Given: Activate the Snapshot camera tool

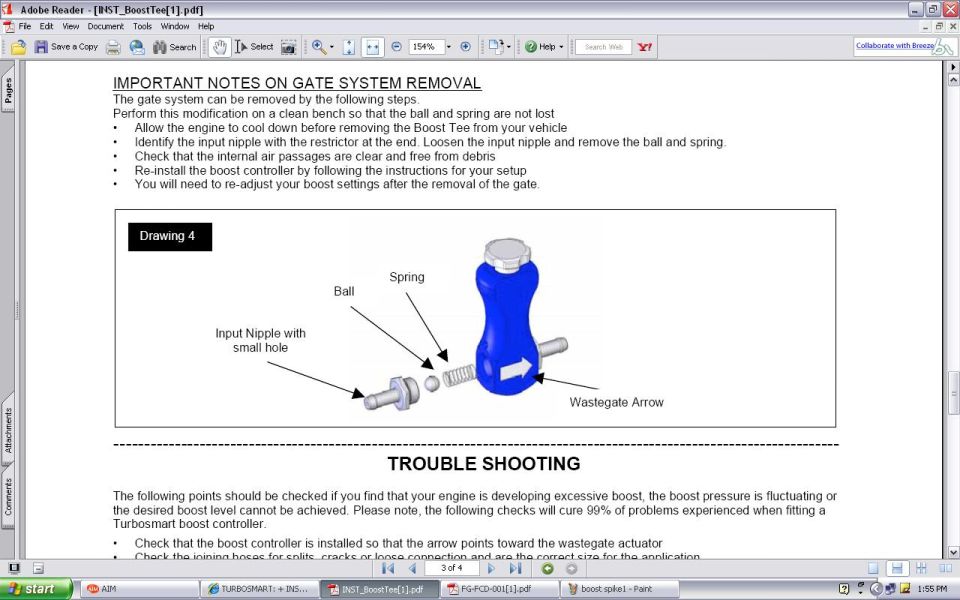Looking at the screenshot, I should pyautogui.click(x=288, y=47).
